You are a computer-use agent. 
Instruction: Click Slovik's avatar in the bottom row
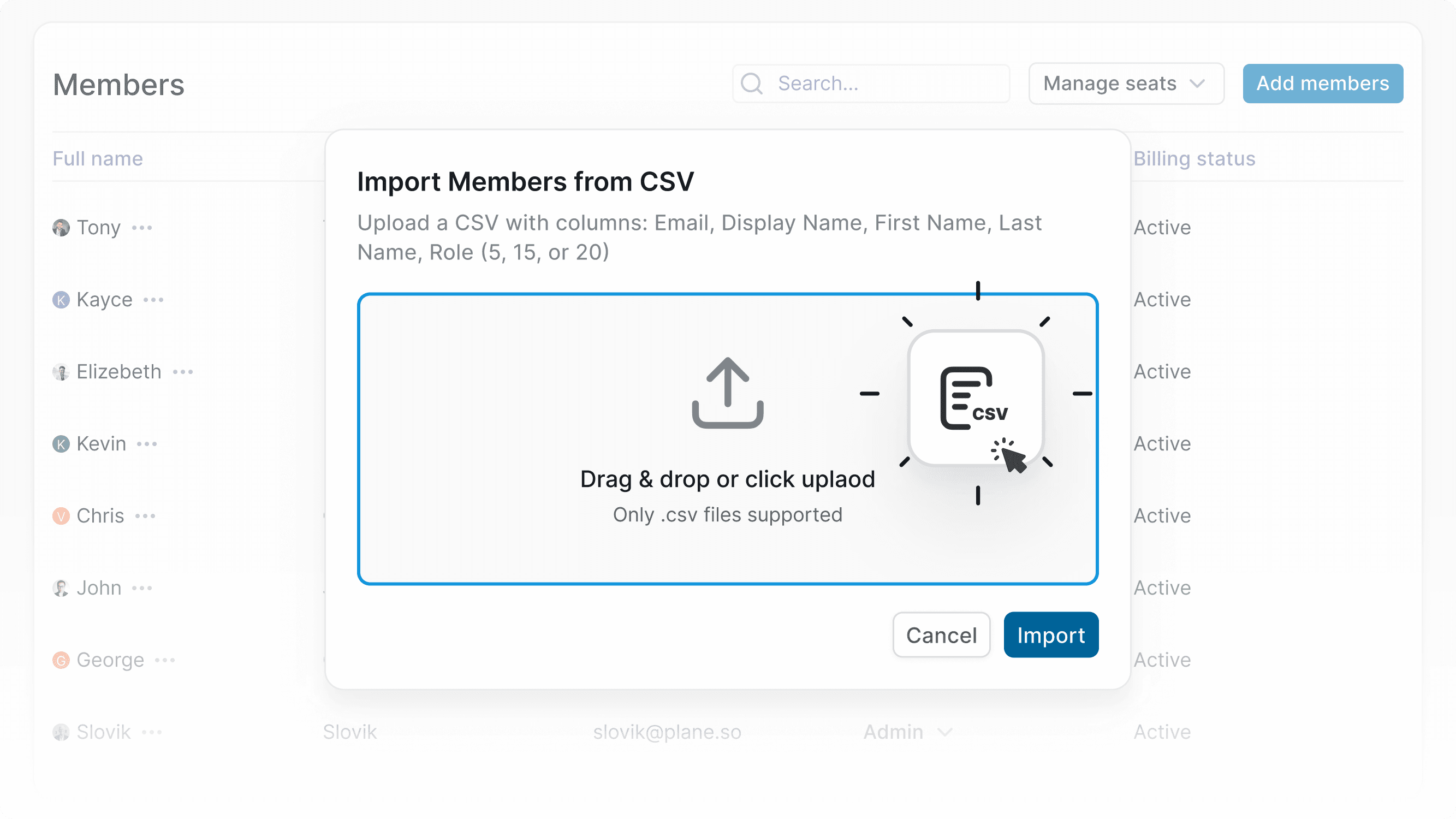61,732
